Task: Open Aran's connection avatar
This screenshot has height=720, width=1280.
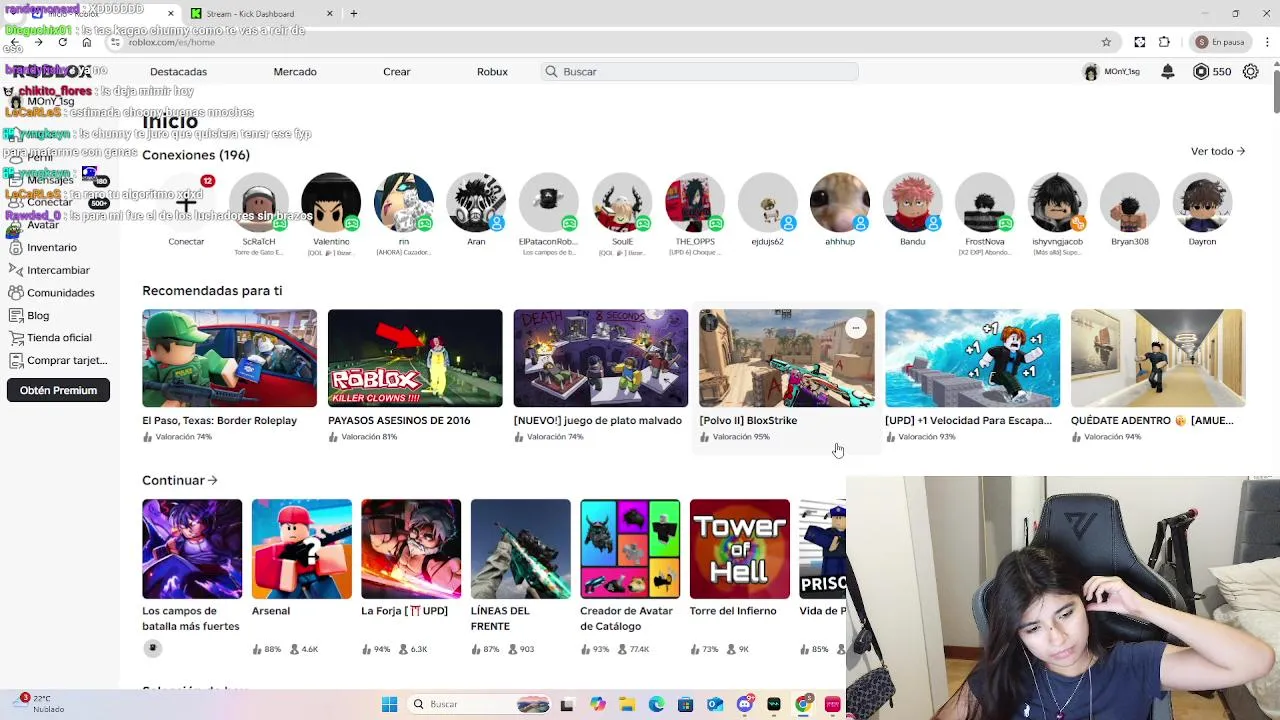Action: point(476,203)
